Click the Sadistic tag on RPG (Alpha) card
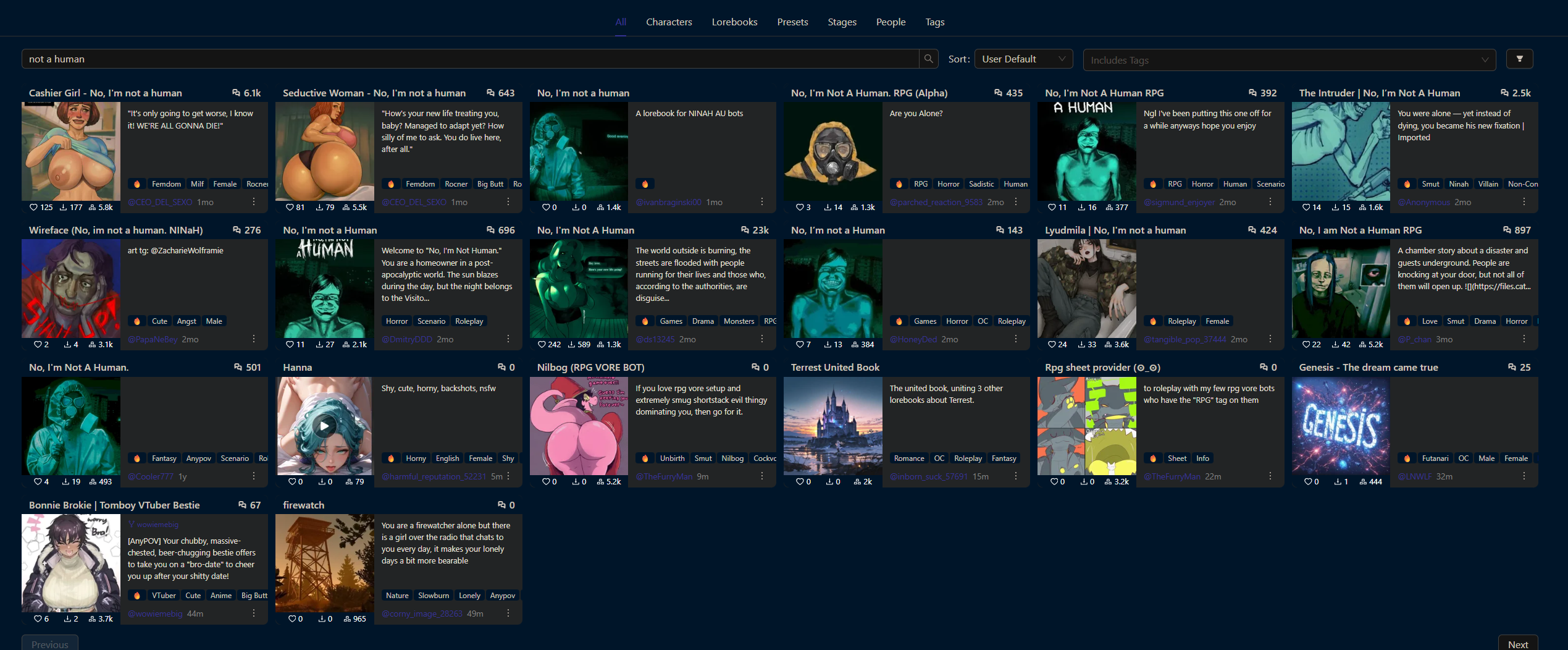The height and width of the screenshot is (650, 1568). click(981, 184)
